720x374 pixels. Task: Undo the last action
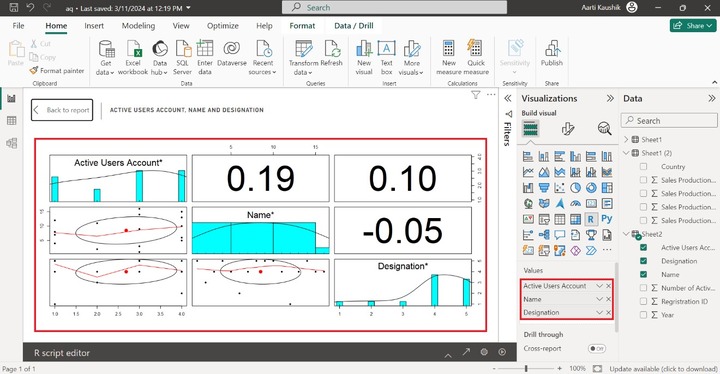(x=30, y=7)
